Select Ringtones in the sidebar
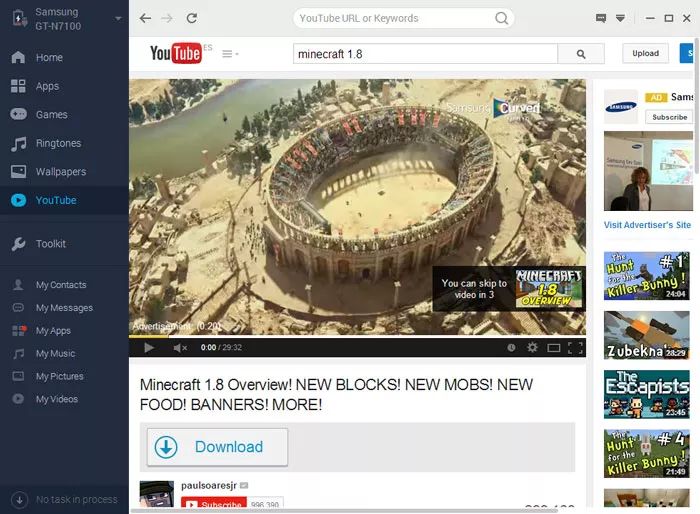 [64, 143]
